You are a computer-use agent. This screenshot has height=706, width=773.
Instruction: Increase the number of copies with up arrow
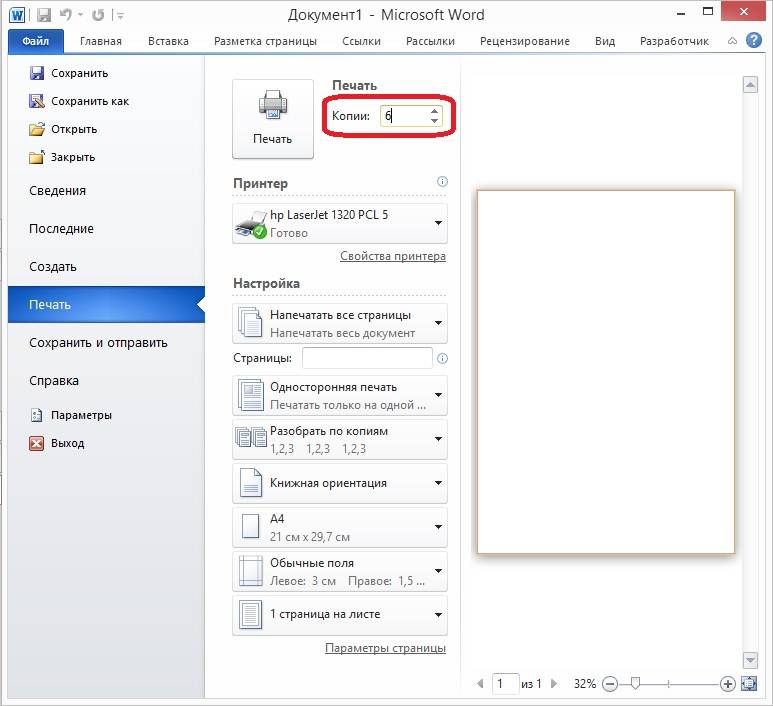click(434, 111)
